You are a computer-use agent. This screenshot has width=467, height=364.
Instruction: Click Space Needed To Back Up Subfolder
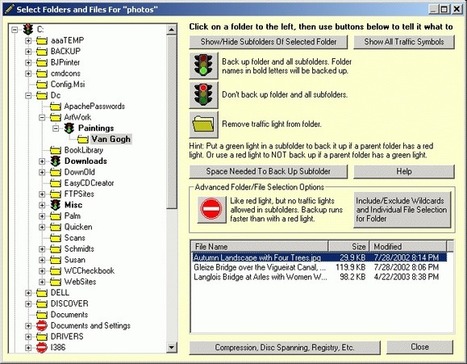[x=268, y=171]
